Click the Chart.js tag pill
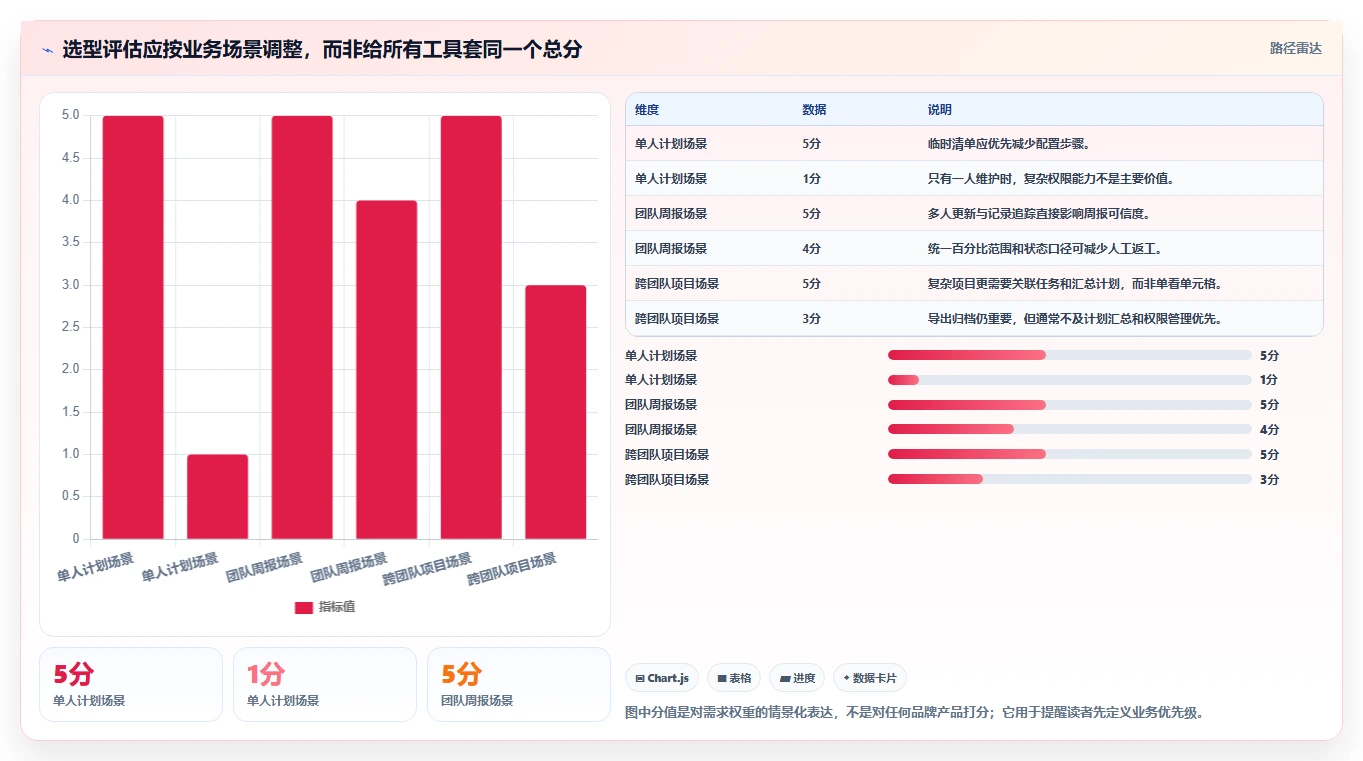 pyautogui.click(x=662, y=678)
